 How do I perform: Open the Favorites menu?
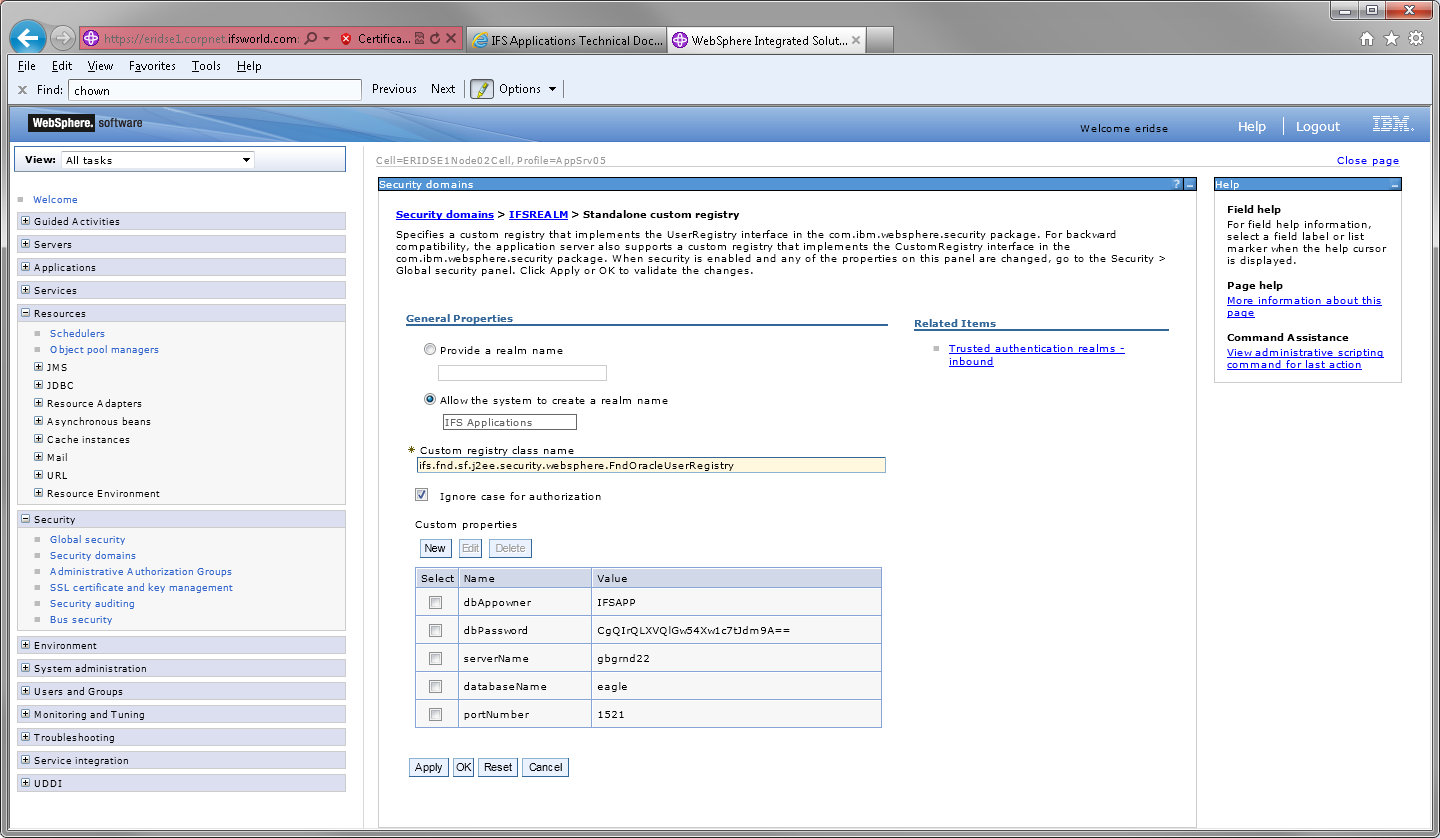point(152,66)
